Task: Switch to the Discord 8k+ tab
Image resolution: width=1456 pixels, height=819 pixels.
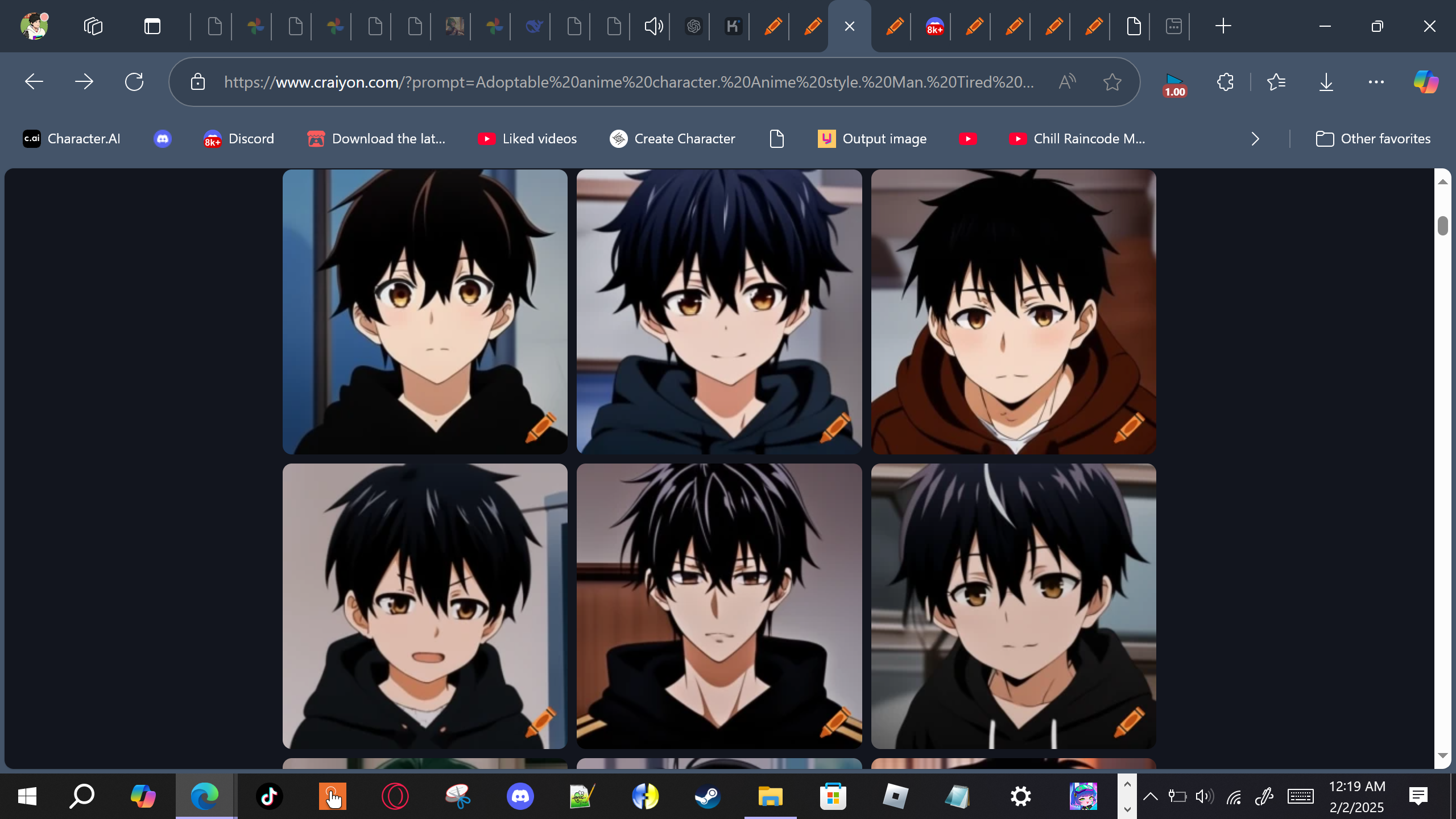Action: pyautogui.click(x=934, y=26)
